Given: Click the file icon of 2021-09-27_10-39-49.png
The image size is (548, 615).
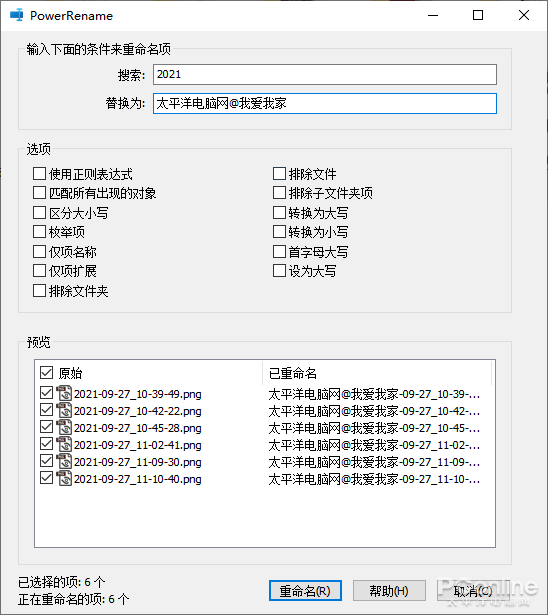Looking at the screenshot, I should 64,393.
